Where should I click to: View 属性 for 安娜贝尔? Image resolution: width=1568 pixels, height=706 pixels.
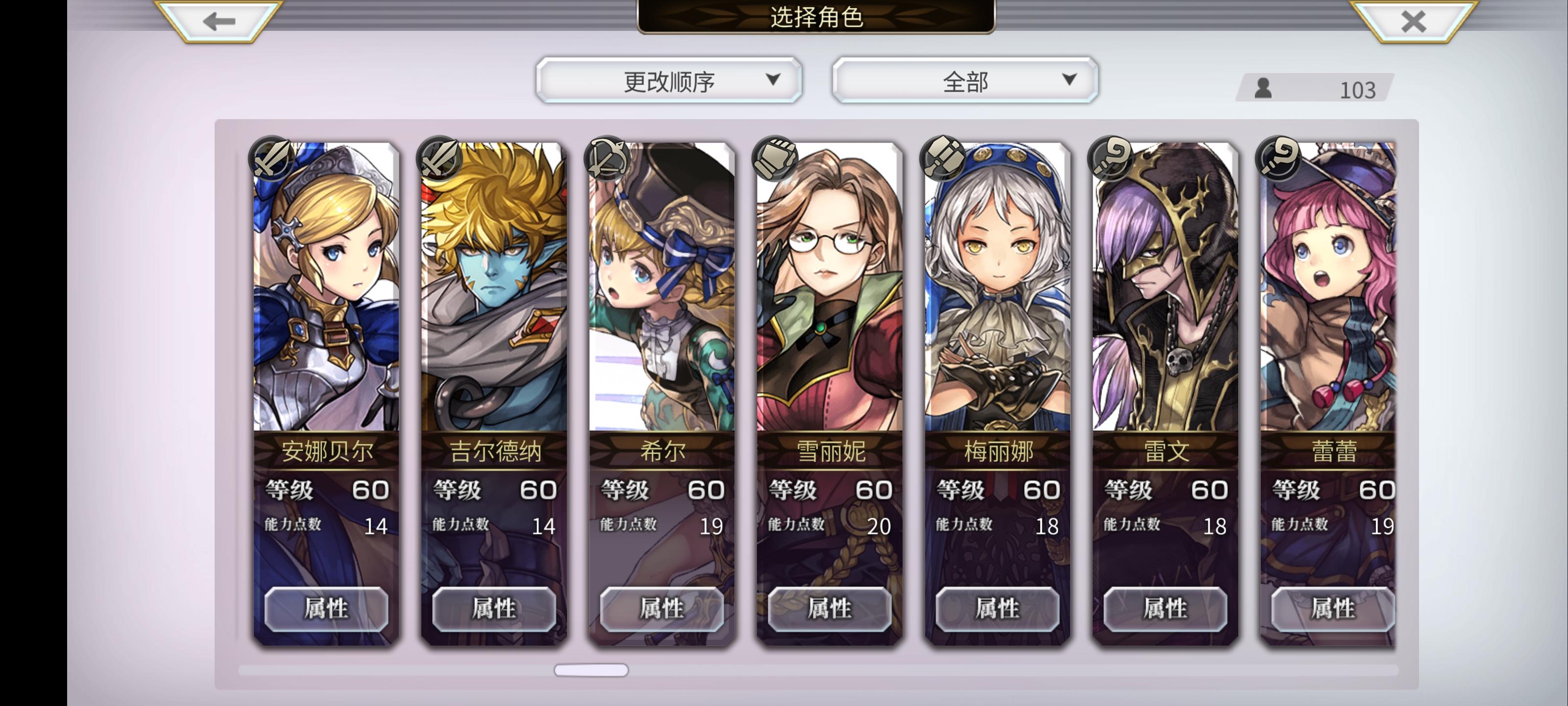pyautogui.click(x=326, y=608)
